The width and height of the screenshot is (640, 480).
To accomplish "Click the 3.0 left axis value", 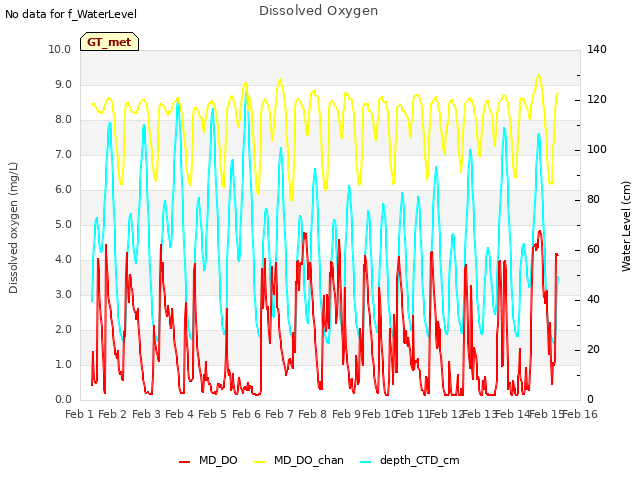I will [x=63, y=295].
